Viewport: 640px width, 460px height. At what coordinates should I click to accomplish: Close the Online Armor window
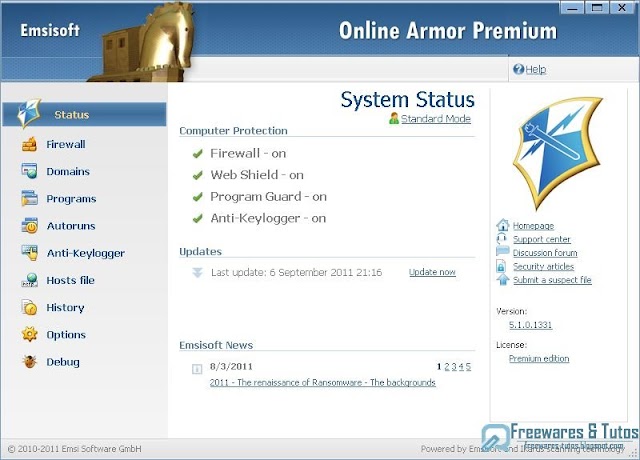(622, 8)
